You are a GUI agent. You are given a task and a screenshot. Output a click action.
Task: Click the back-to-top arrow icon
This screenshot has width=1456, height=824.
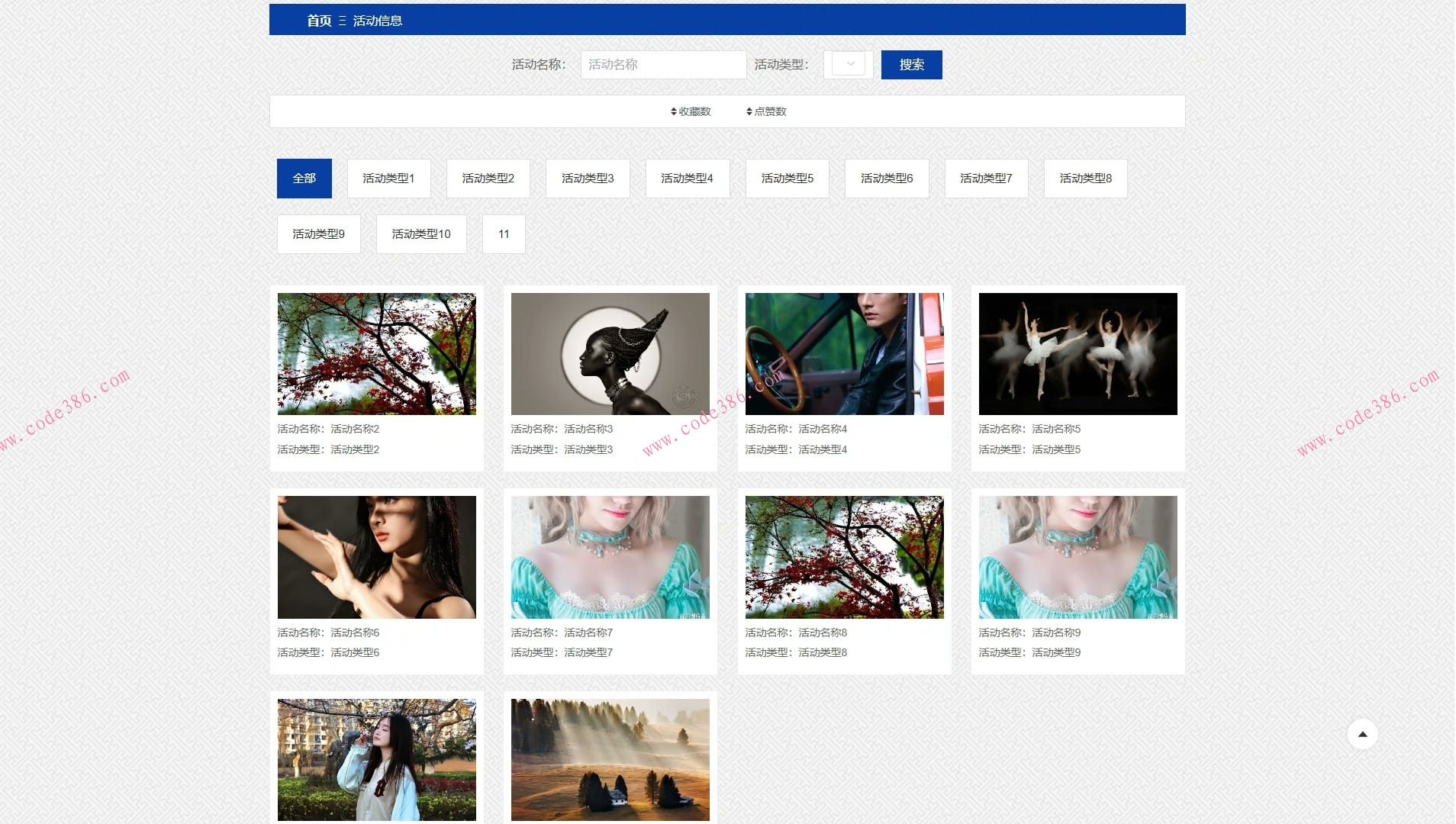click(x=1362, y=734)
